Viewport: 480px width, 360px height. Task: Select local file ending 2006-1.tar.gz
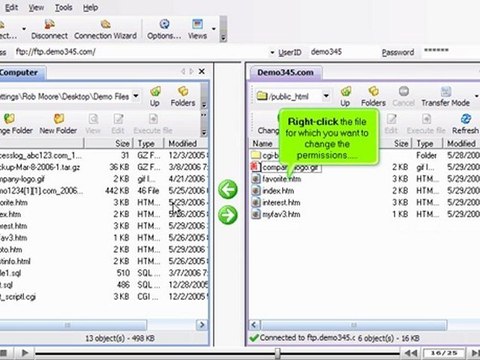coord(40,167)
